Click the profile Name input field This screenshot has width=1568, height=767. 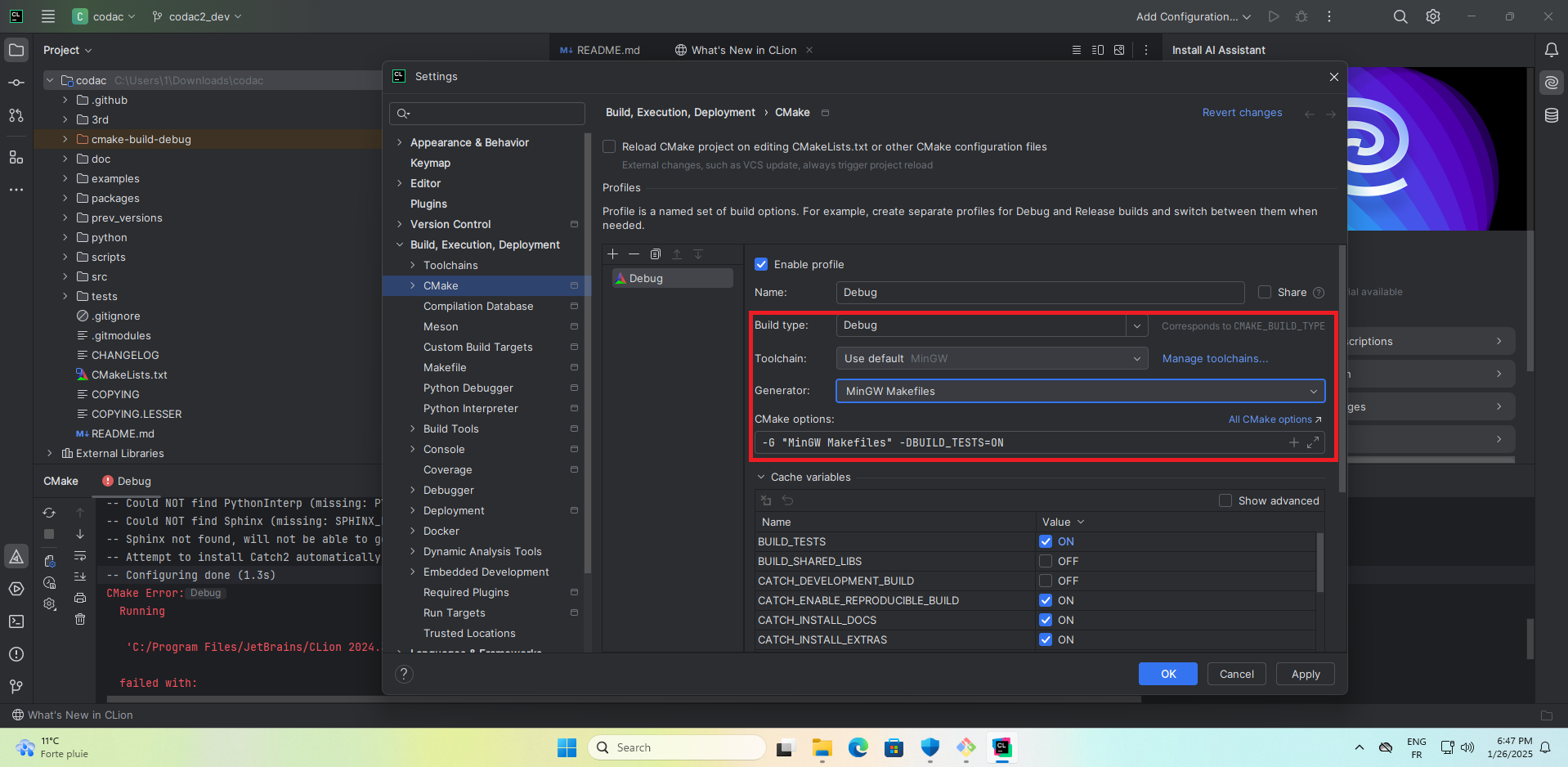(1039, 293)
